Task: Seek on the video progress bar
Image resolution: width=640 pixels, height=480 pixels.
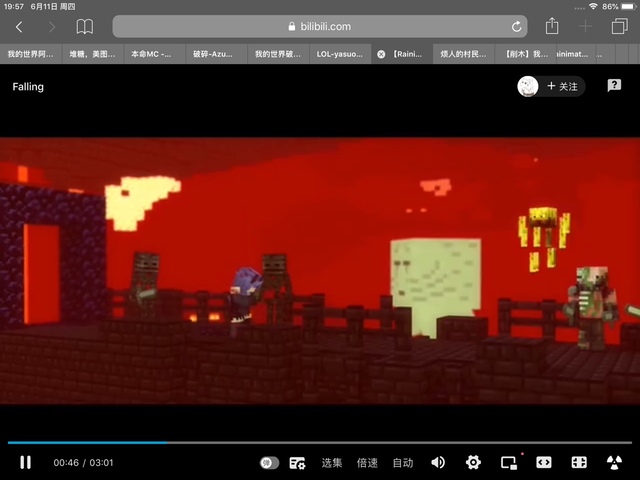Action: pos(320,442)
